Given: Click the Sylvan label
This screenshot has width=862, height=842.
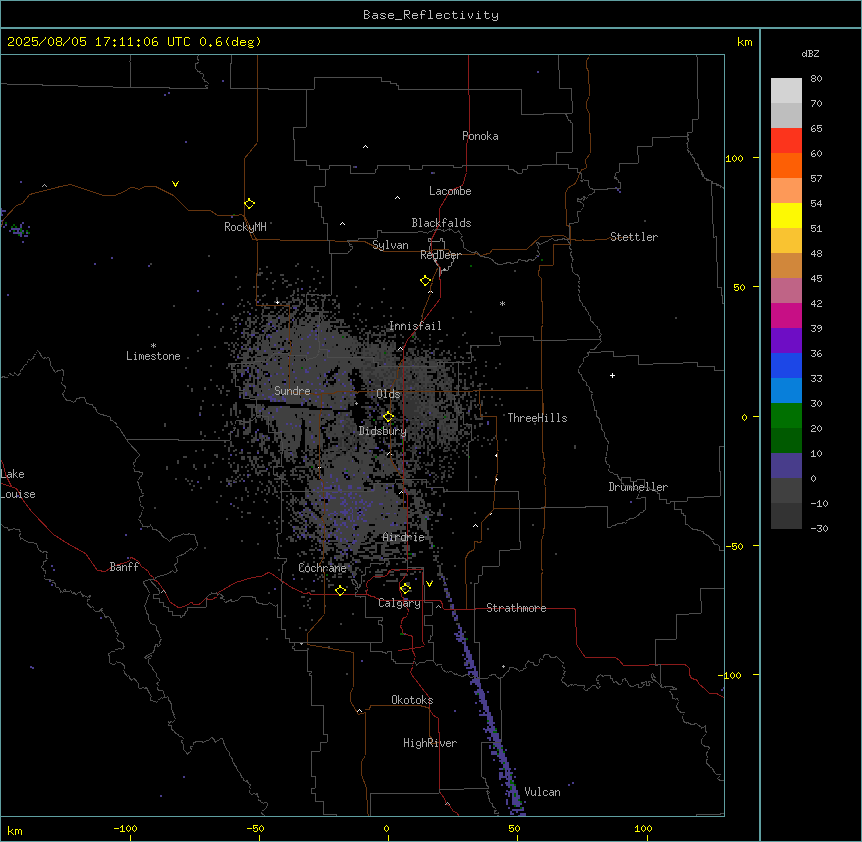Looking at the screenshot, I should coord(390,245).
